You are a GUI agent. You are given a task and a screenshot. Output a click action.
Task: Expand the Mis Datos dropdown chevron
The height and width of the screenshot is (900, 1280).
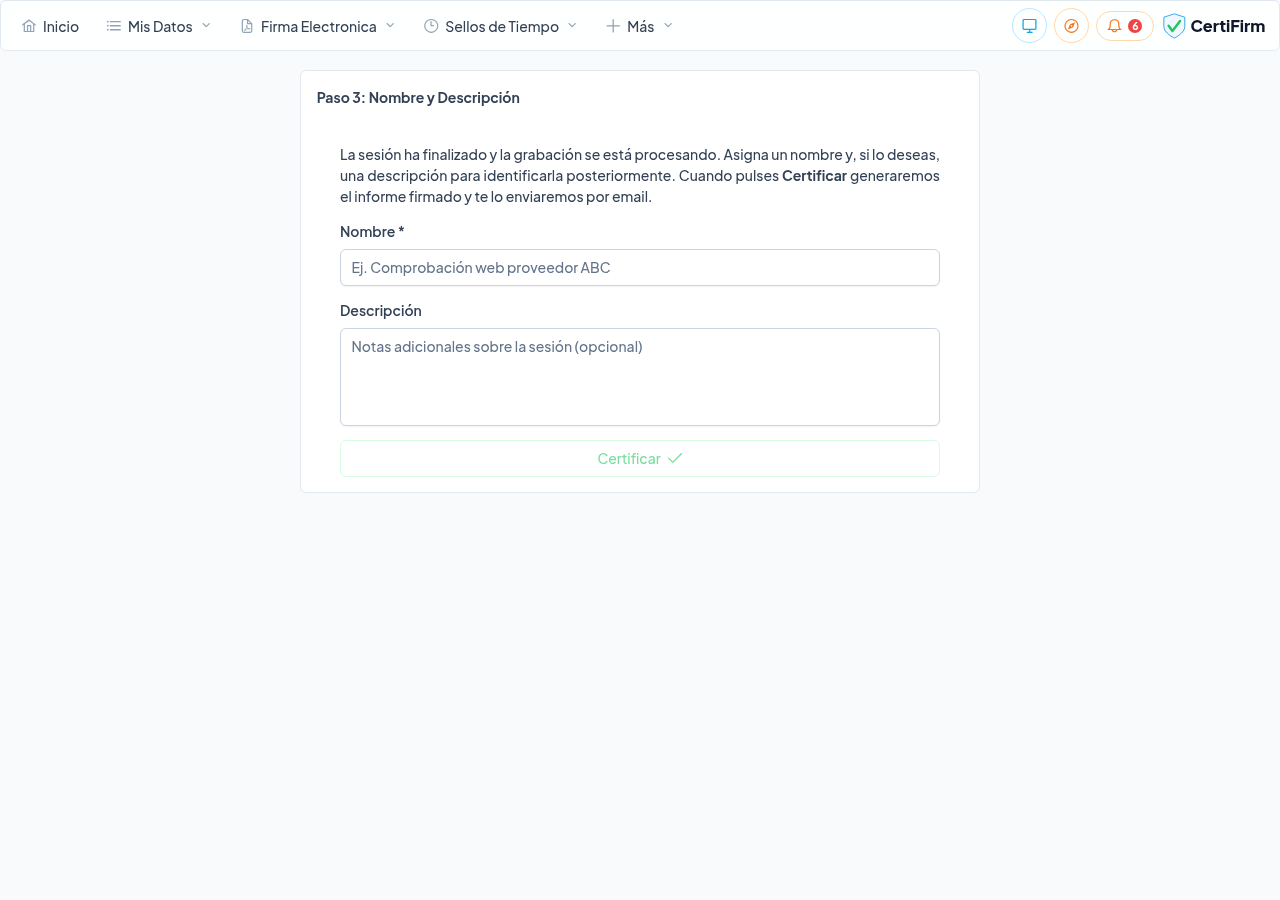pyautogui.click(x=206, y=26)
